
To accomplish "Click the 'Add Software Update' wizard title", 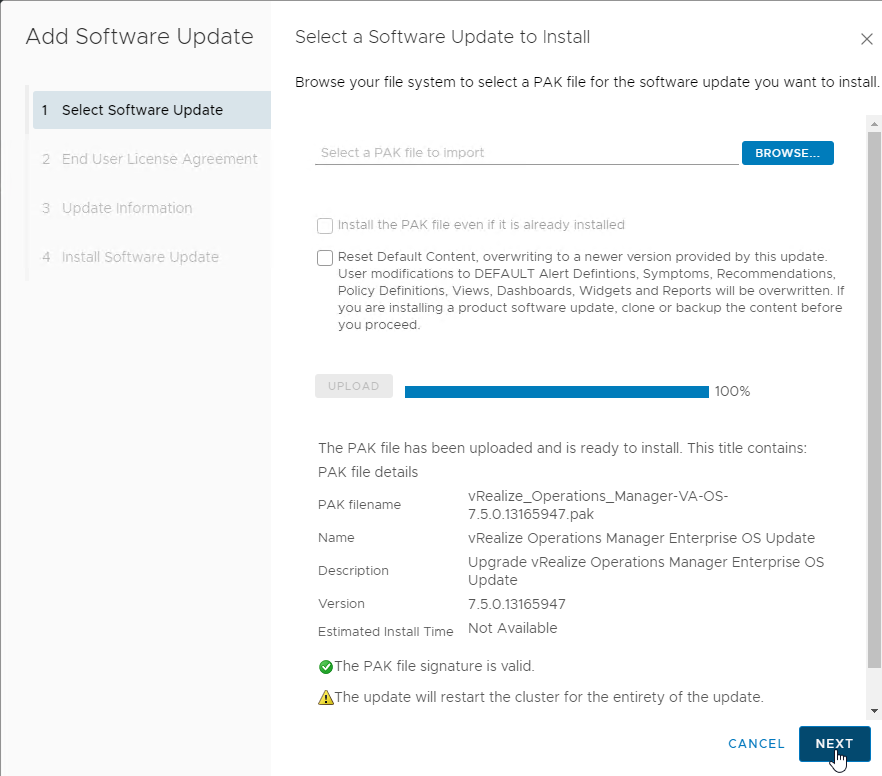I will point(140,37).
